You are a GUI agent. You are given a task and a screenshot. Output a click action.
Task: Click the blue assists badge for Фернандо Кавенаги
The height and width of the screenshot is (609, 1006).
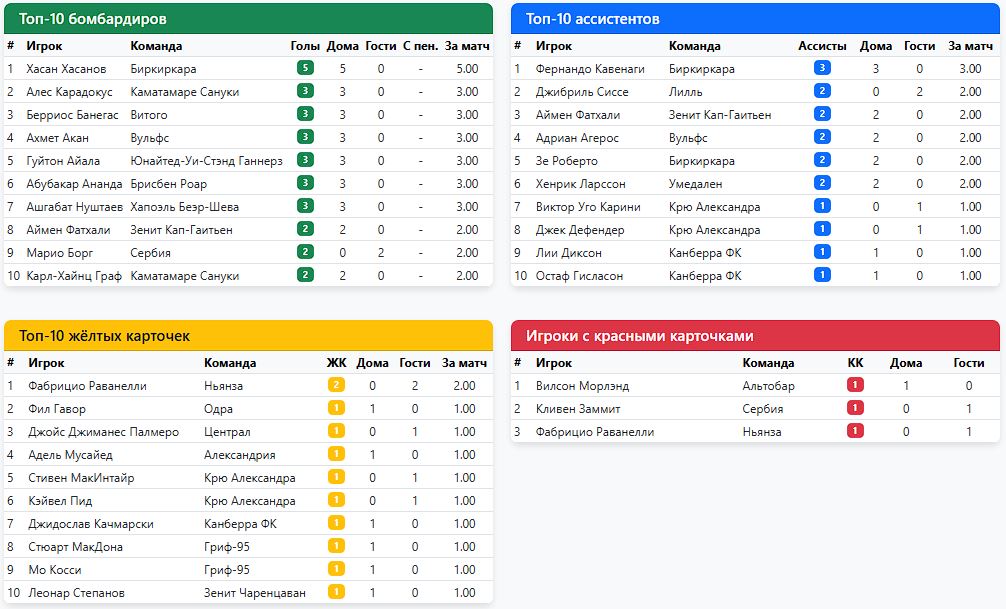click(x=822, y=68)
